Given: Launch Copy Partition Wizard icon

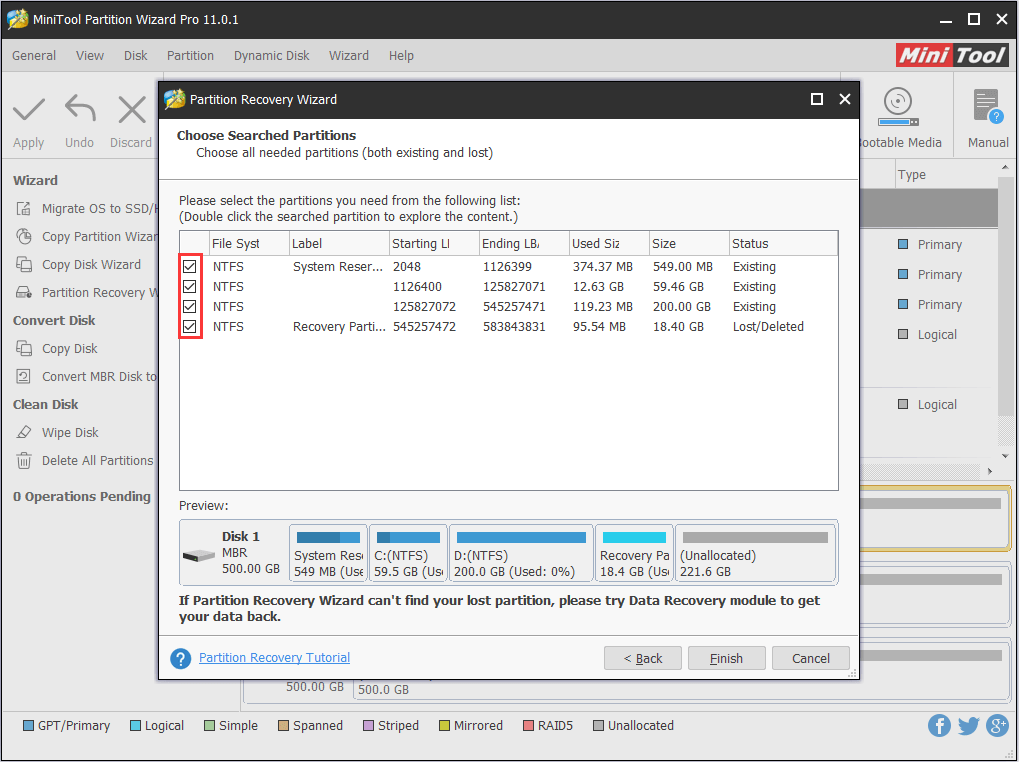Looking at the screenshot, I should pyautogui.click(x=24, y=236).
